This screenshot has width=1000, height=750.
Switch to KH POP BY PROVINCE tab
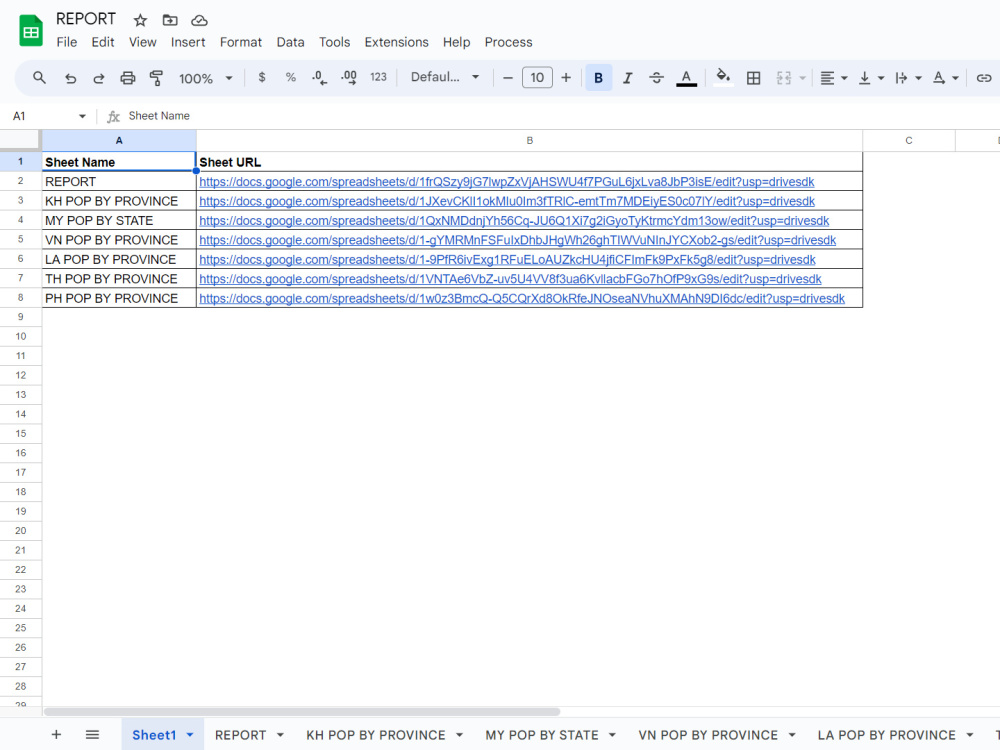pyautogui.click(x=376, y=735)
